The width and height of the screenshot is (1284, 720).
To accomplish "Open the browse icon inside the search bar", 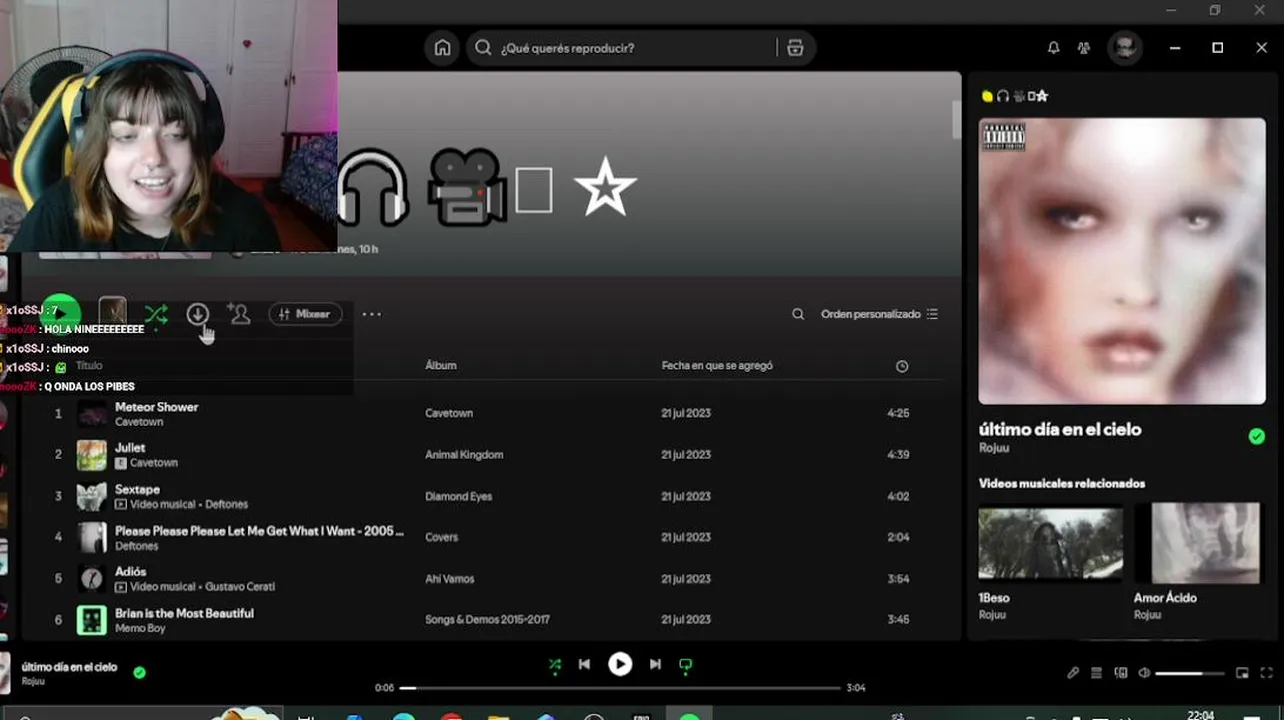I will [795, 48].
